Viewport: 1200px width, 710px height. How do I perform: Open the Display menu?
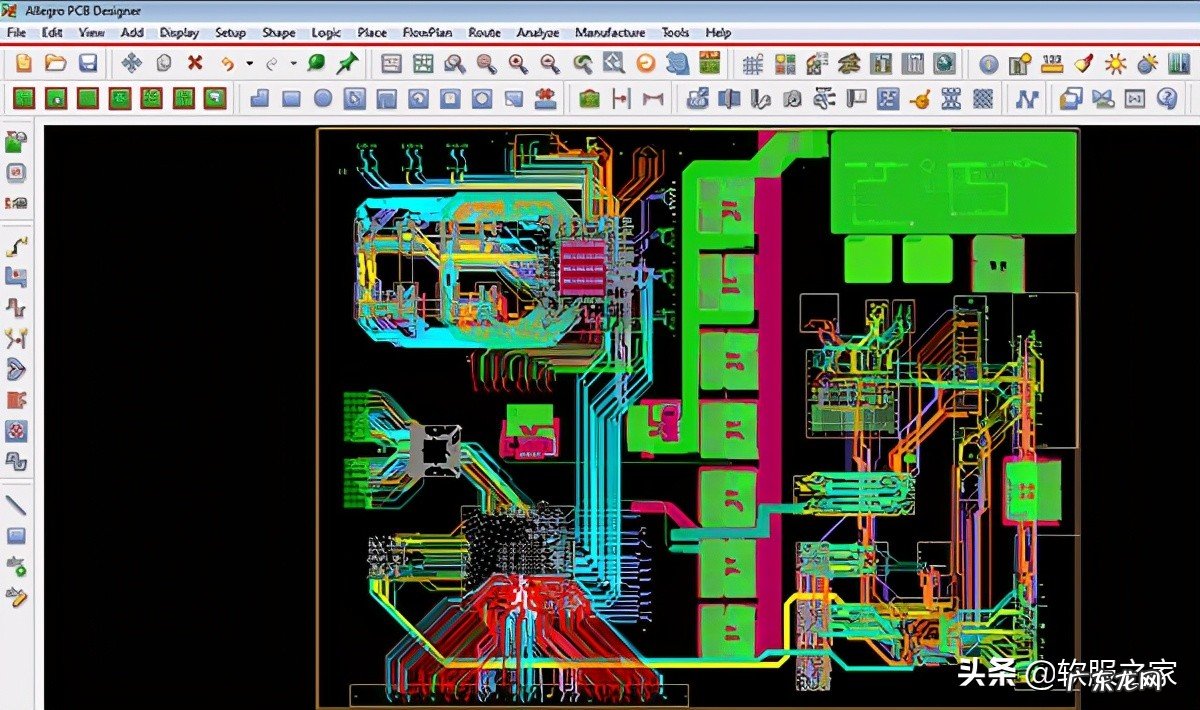click(x=179, y=32)
